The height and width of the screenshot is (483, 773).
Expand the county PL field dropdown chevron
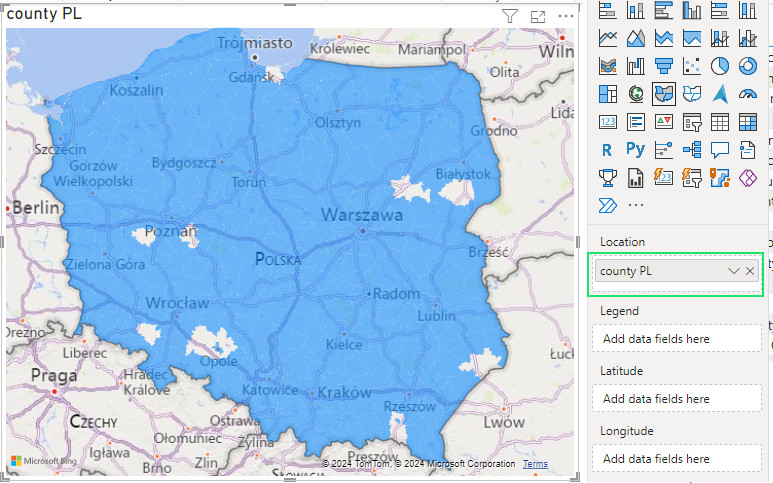[x=733, y=271]
